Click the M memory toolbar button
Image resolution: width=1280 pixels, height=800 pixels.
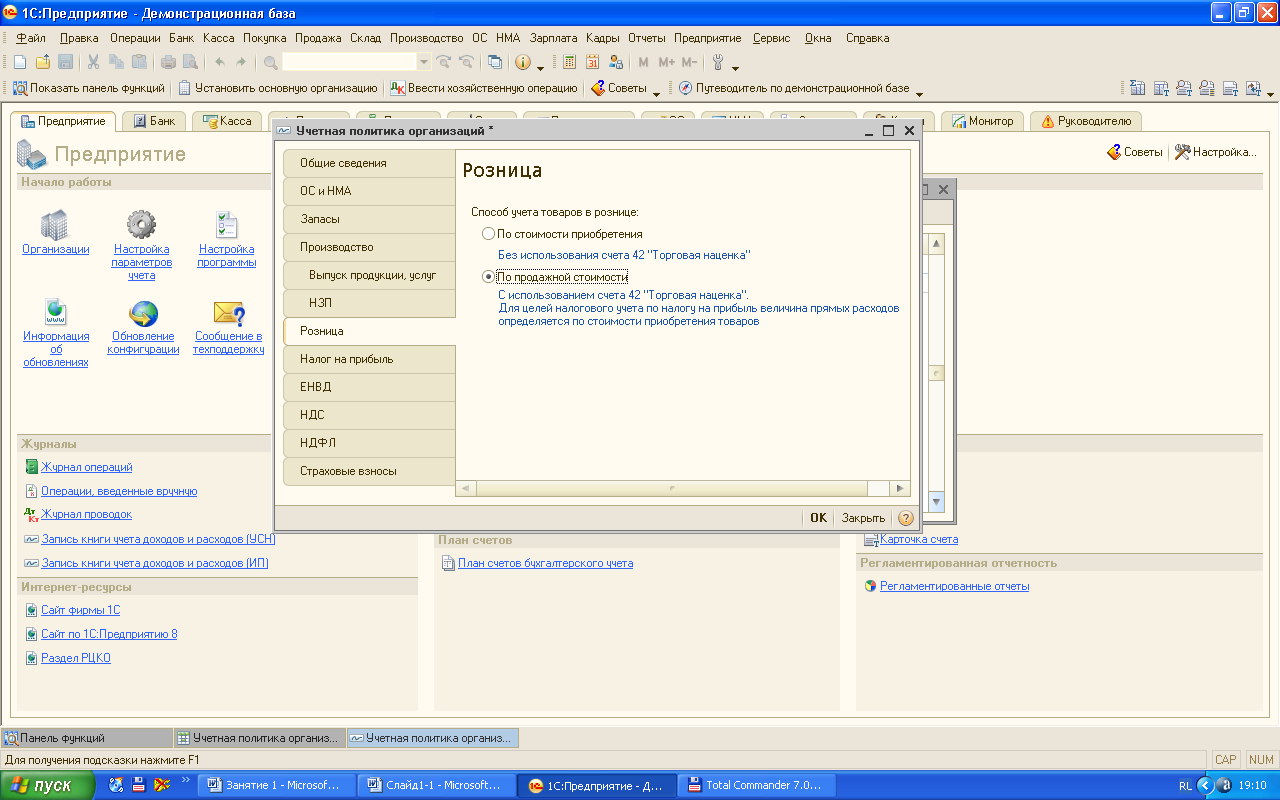[643, 62]
